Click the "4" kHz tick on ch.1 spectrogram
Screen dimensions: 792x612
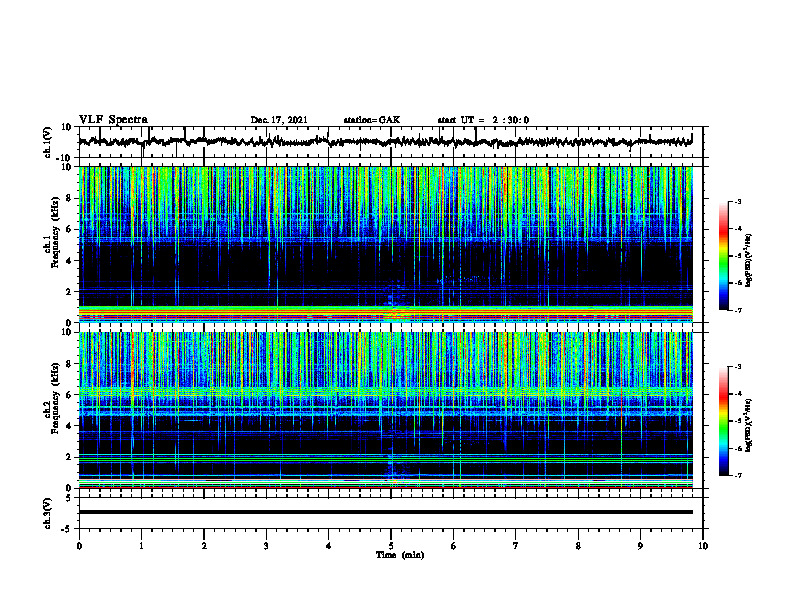tap(70, 261)
